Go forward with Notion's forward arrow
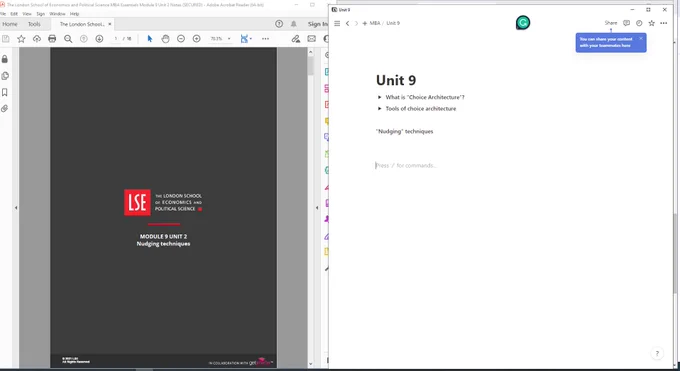 click(356, 23)
